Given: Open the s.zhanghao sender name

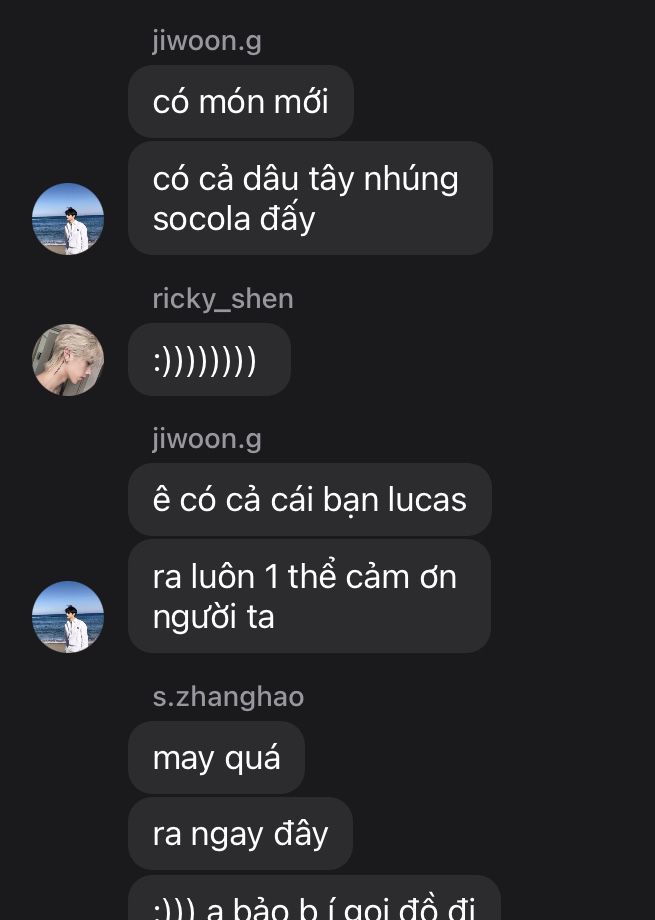Looking at the screenshot, I should click(x=228, y=697).
